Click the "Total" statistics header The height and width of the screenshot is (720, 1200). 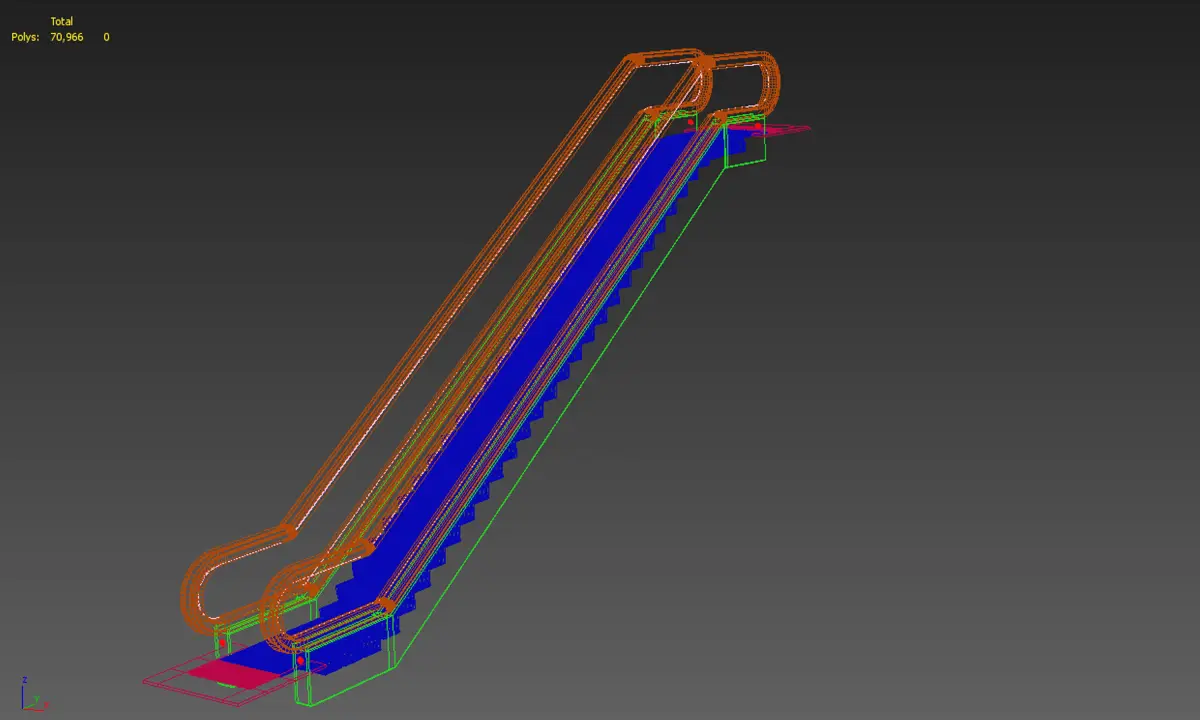coord(61,21)
